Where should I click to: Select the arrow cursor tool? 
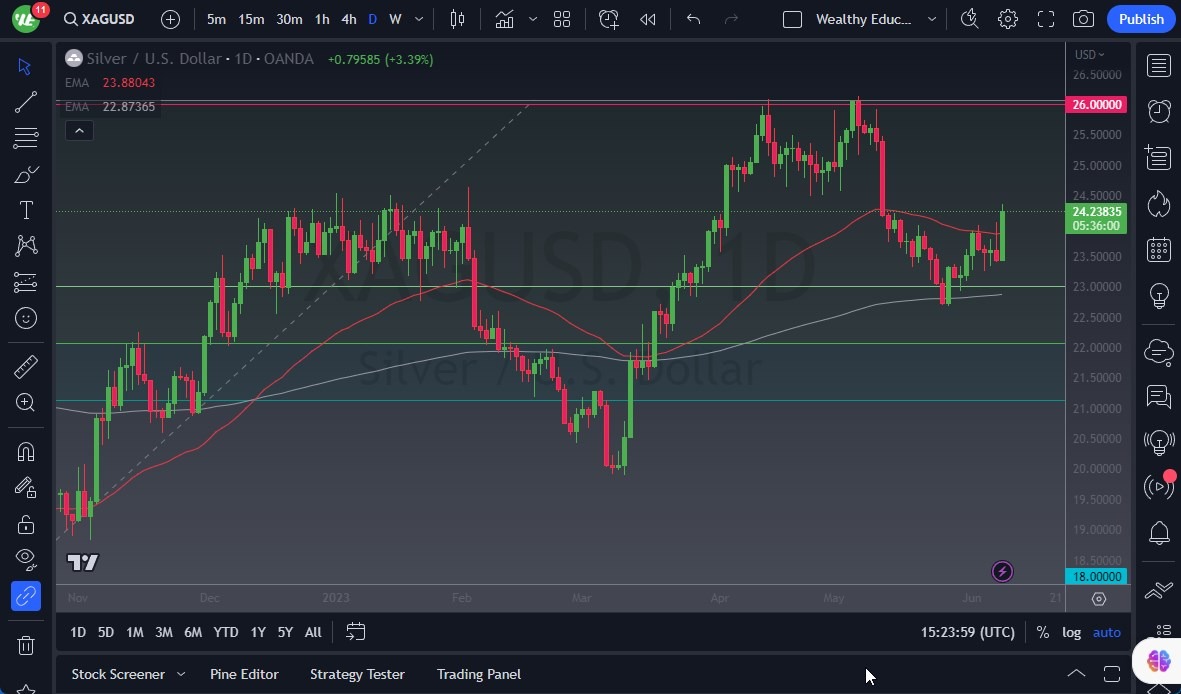coord(25,66)
